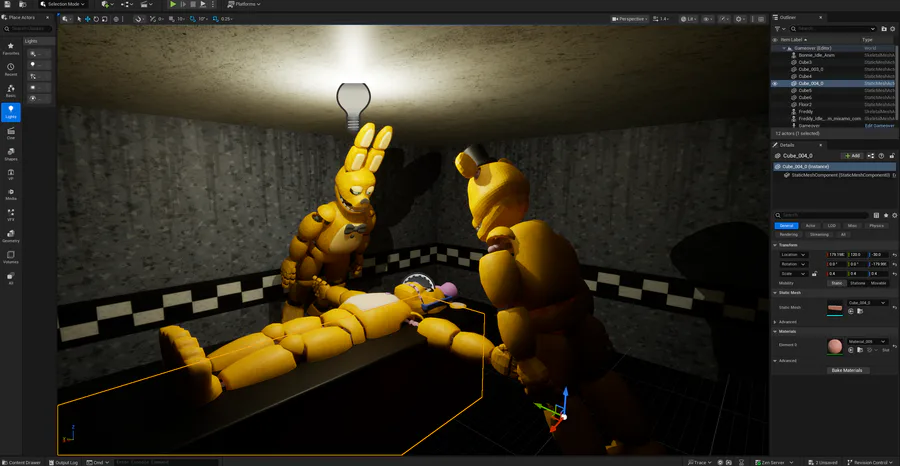Open the Content Drawer
Viewport: 900px width, 466px height.
(x=22, y=462)
